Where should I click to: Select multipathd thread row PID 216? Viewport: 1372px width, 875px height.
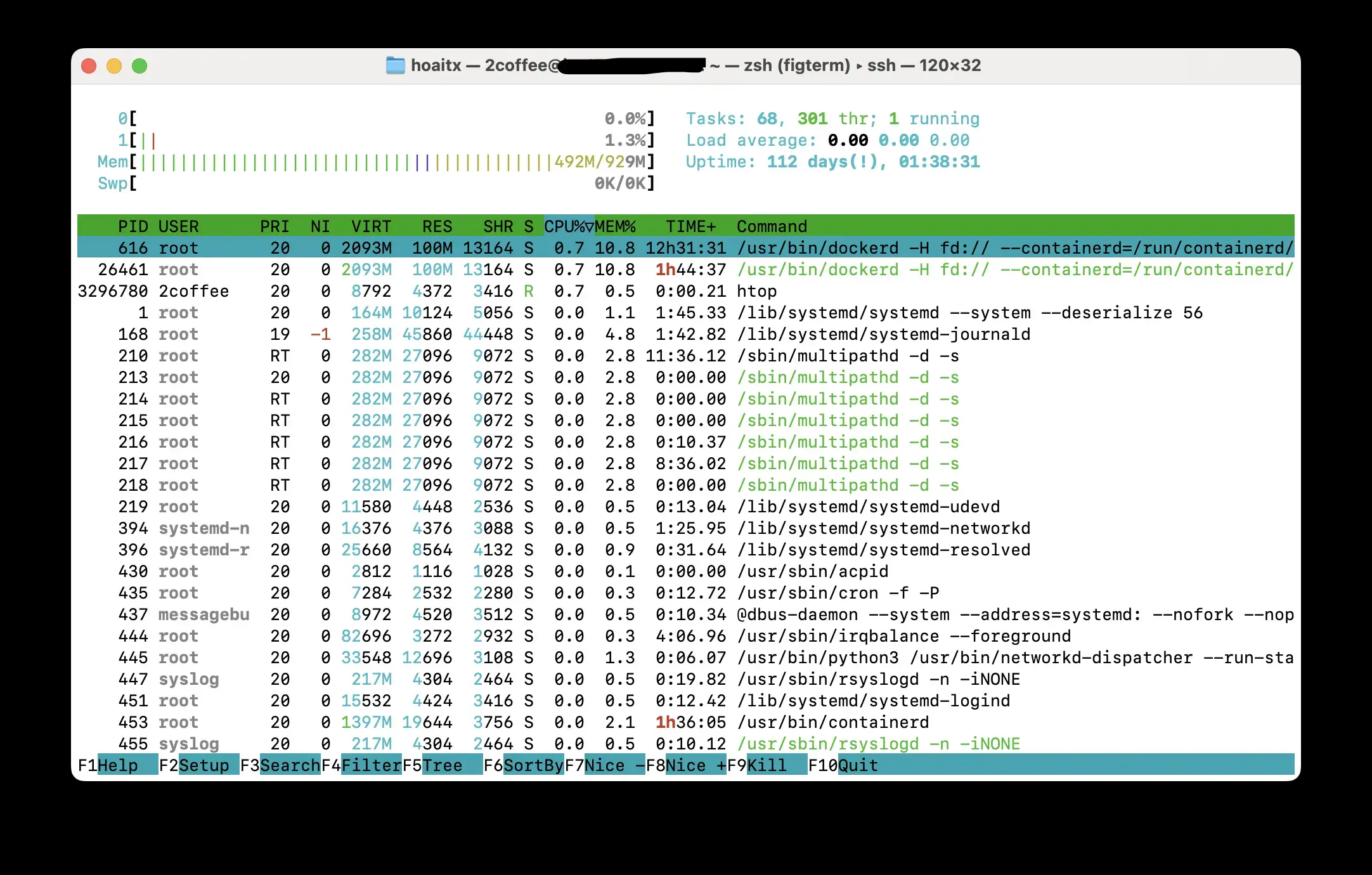tap(685, 442)
